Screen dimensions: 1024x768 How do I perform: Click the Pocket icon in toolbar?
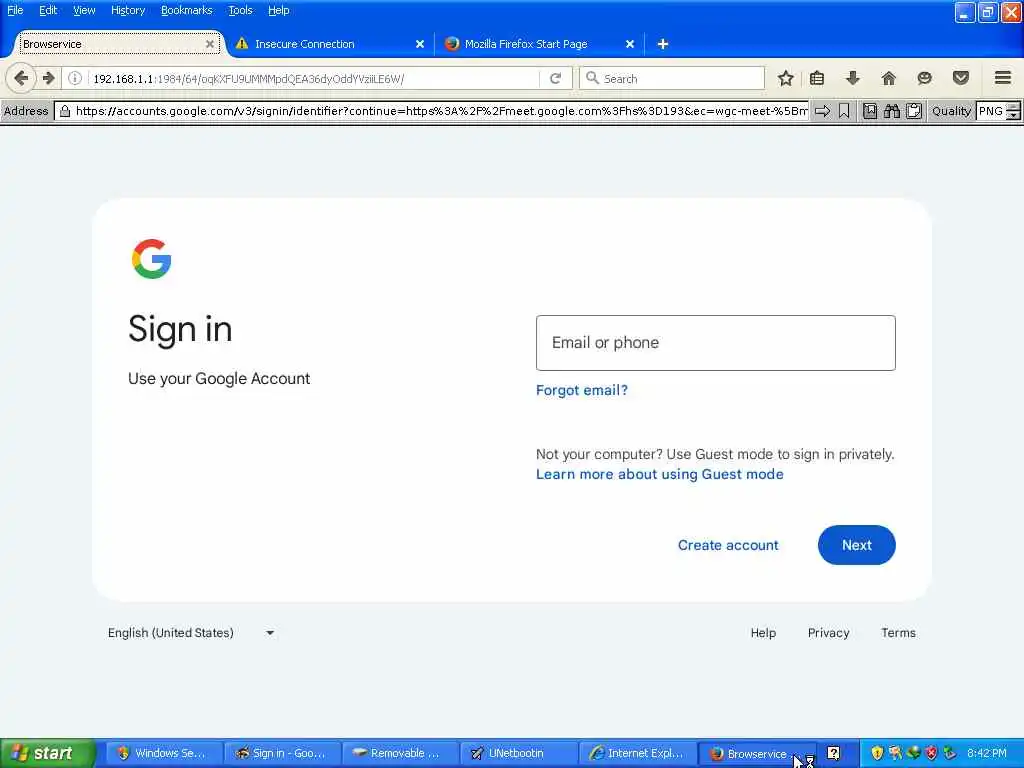(x=961, y=78)
